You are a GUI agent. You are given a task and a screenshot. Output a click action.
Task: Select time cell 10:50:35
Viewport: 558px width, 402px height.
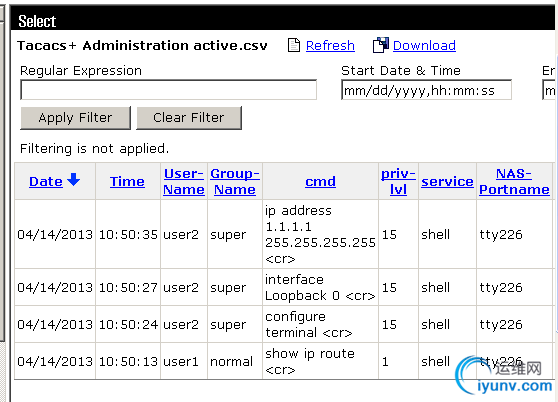tap(128, 234)
